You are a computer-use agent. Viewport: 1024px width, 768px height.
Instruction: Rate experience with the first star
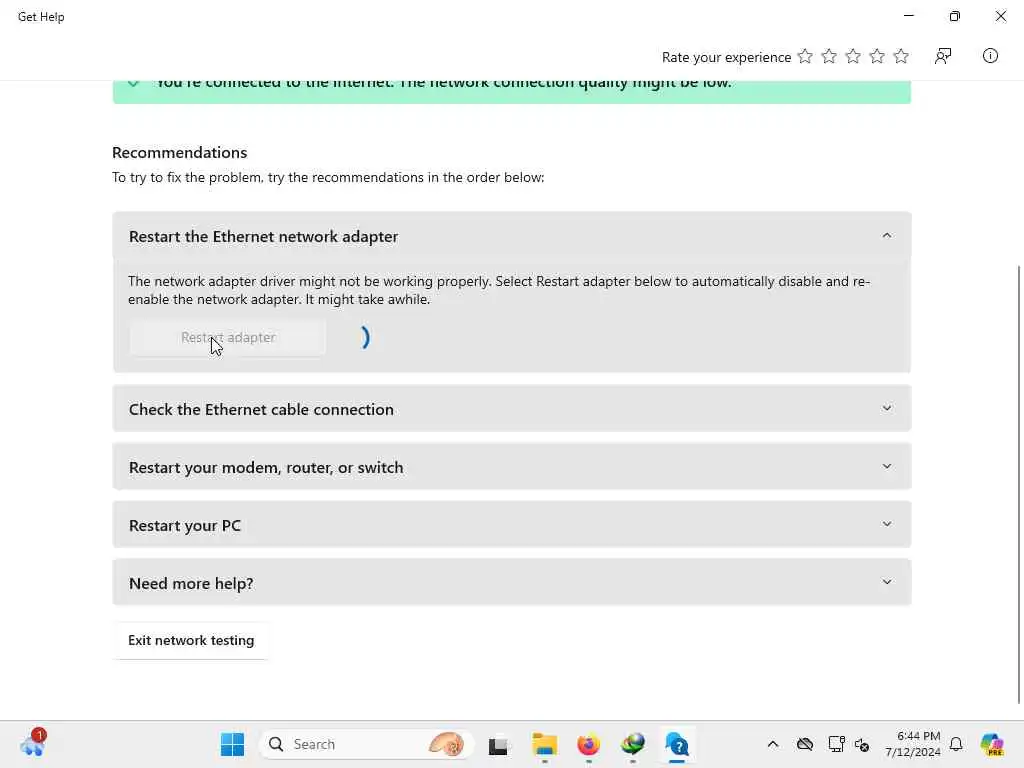pyautogui.click(x=805, y=56)
